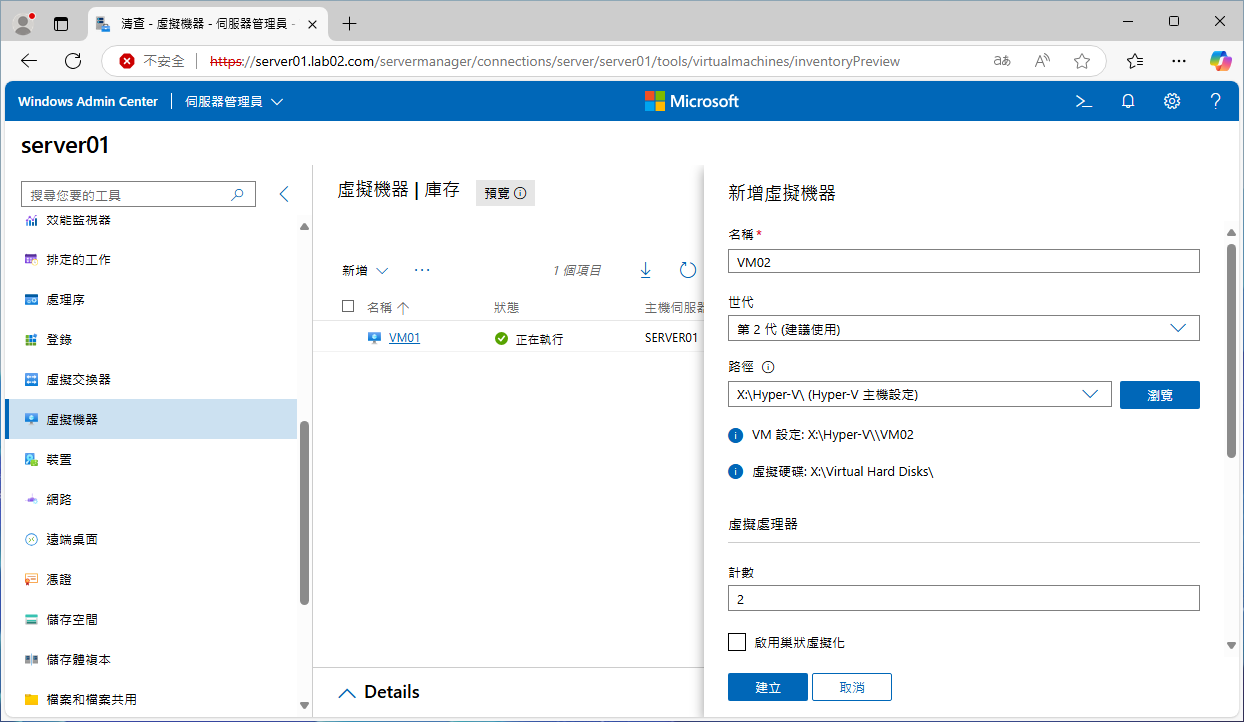The width and height of the screenshot is (1244, 722).
Task: Click the 取消 cancel button
Action: 852,687
